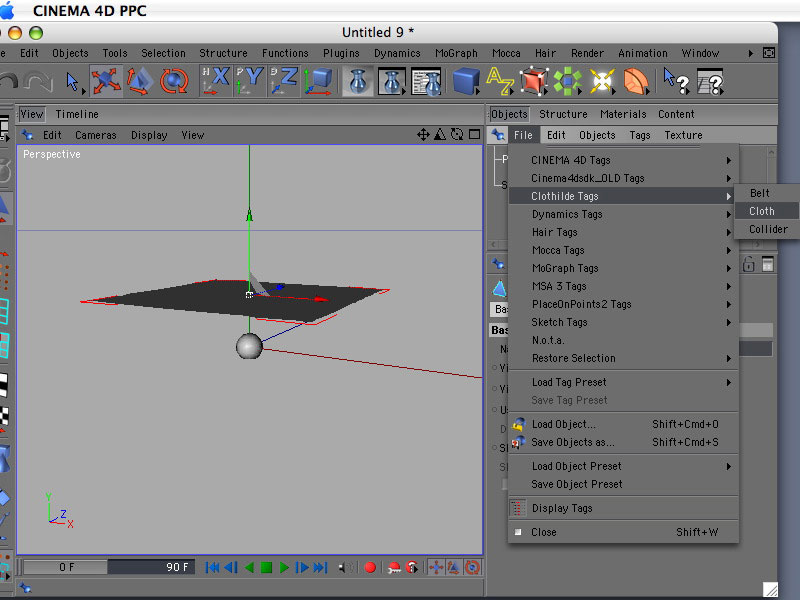
Task: Click the record keyframe red button
Action: [370, 567]
